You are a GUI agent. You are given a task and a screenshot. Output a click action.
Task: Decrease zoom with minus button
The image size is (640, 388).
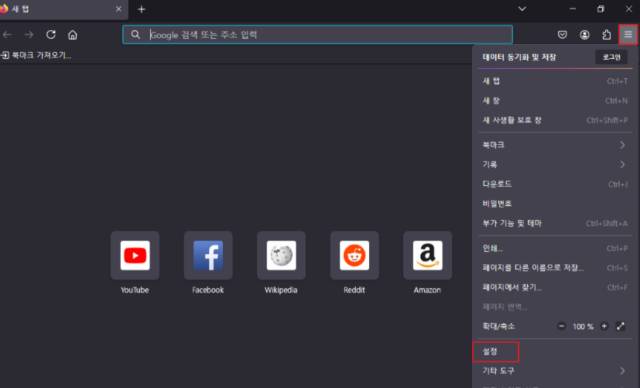562,326
